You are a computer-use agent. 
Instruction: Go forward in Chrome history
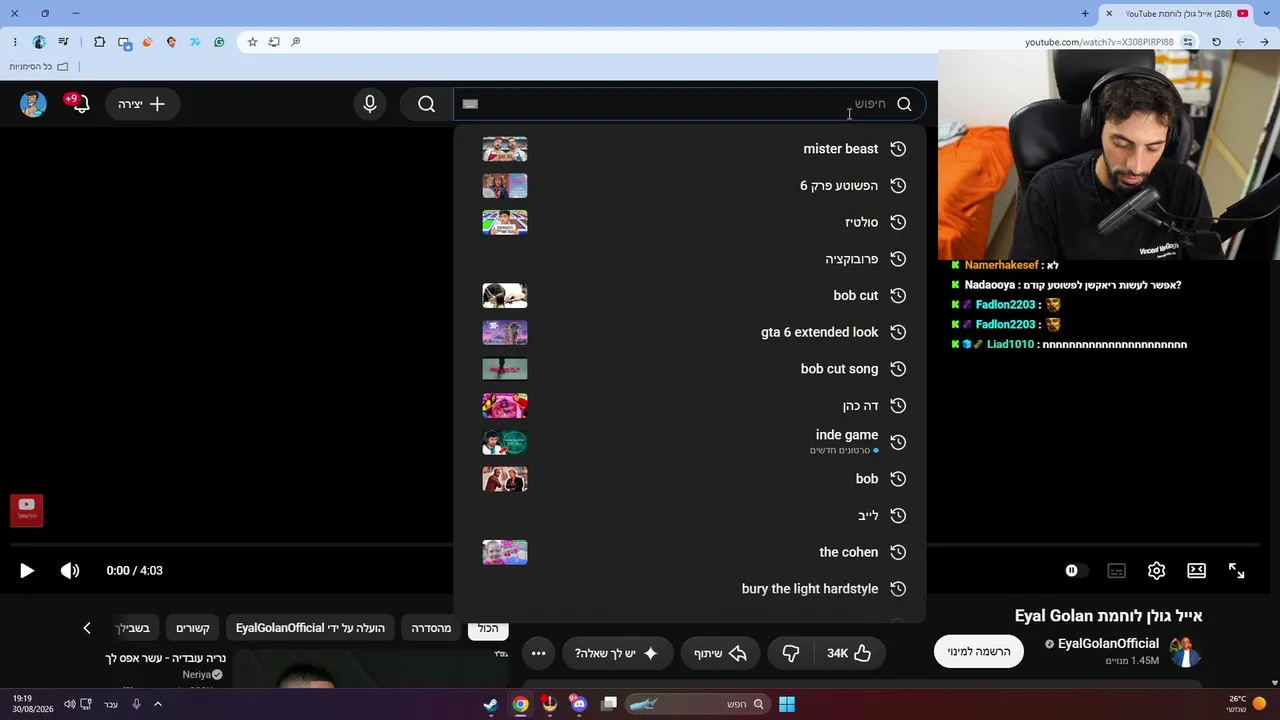point(1240,42)
